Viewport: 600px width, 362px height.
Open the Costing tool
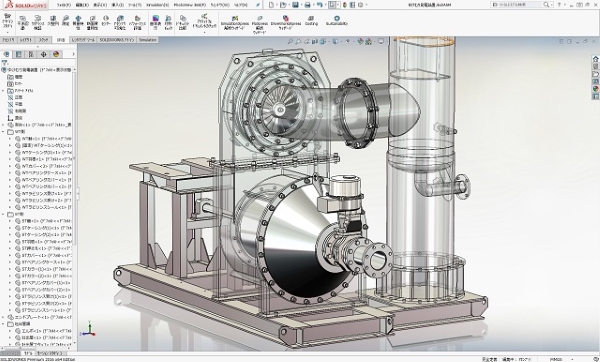[311, 21]
